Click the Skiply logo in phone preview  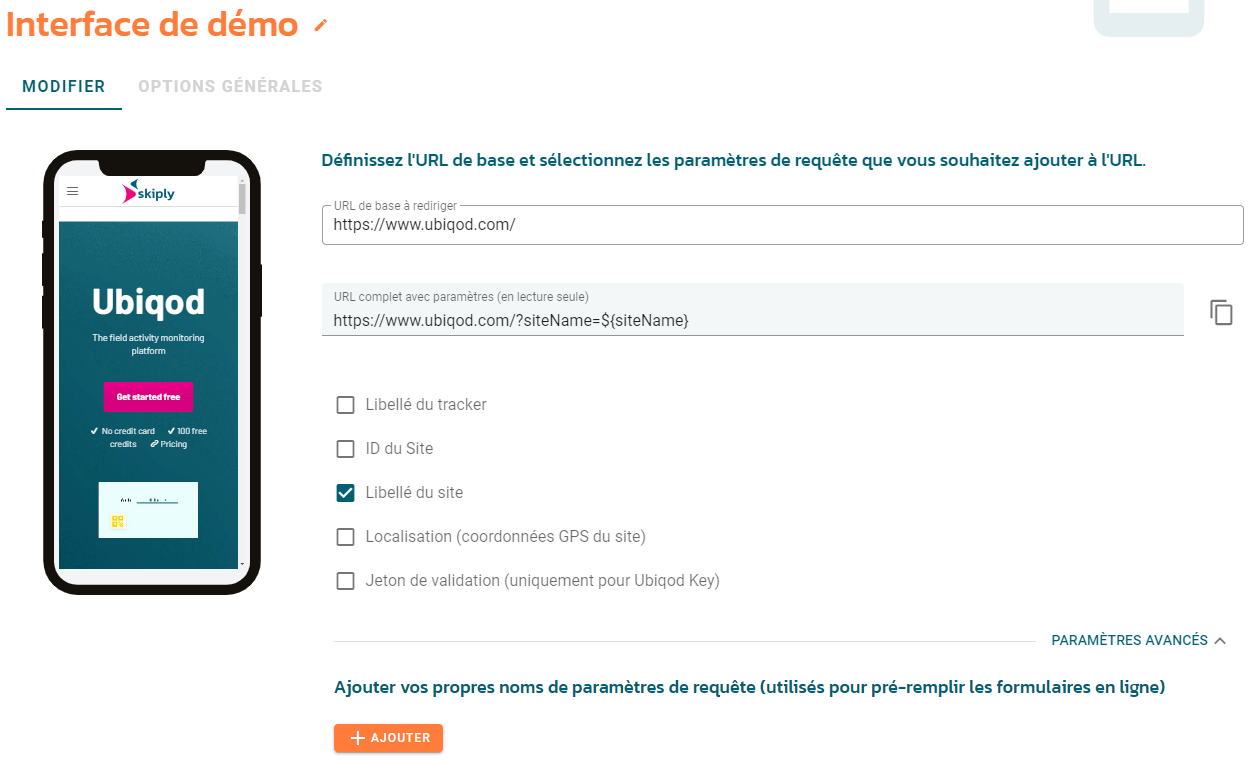pos(148,191)
